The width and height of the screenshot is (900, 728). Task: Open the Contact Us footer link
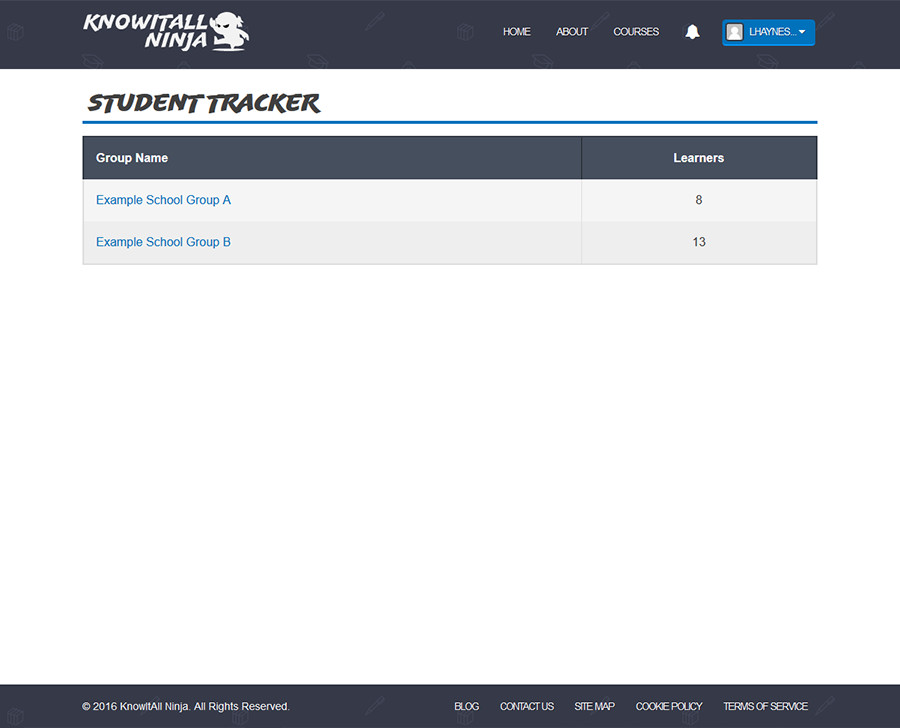(x=527, y=706)
